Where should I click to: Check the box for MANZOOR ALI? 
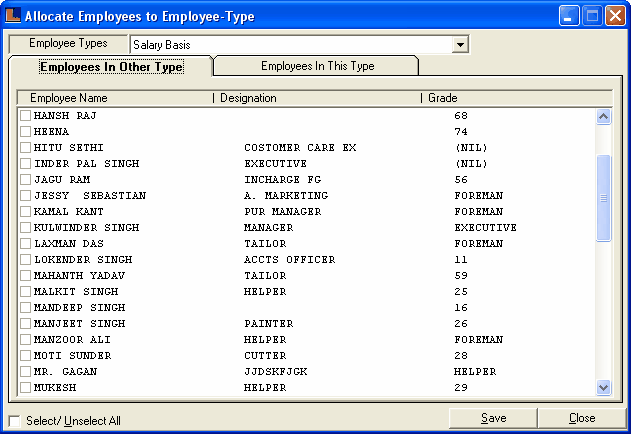point(25,339)
